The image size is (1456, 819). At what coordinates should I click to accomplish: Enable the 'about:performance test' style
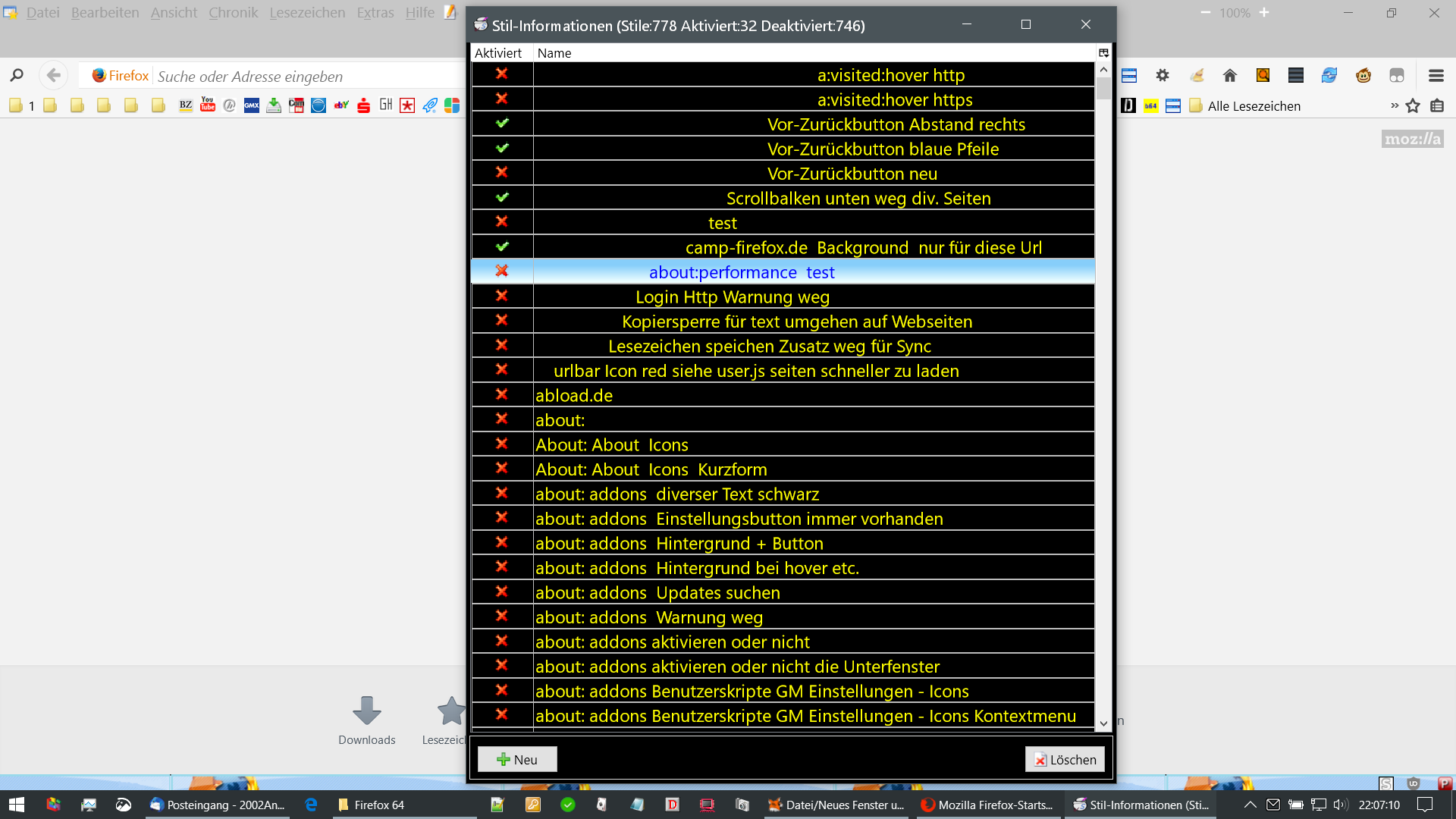tap(502, 271)
